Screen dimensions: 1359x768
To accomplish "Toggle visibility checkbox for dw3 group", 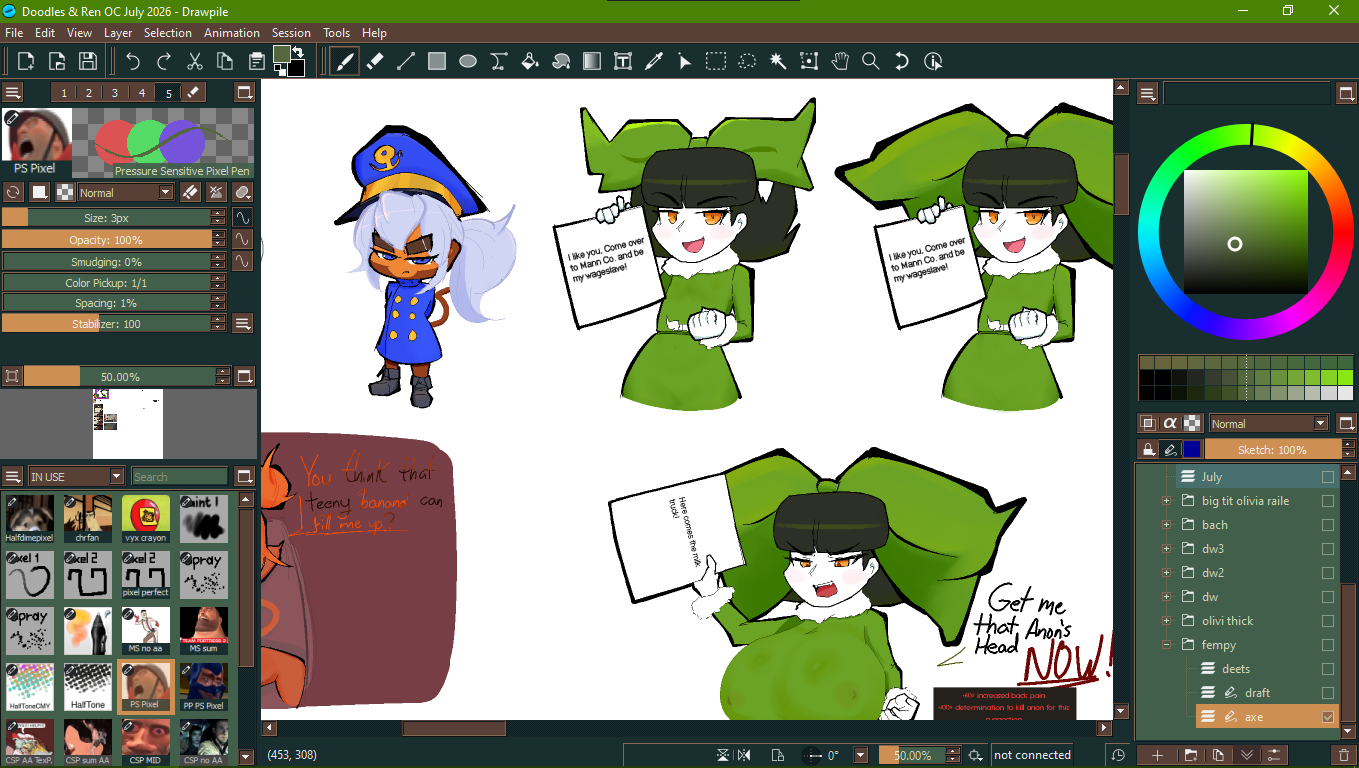I will (1328, 549).
